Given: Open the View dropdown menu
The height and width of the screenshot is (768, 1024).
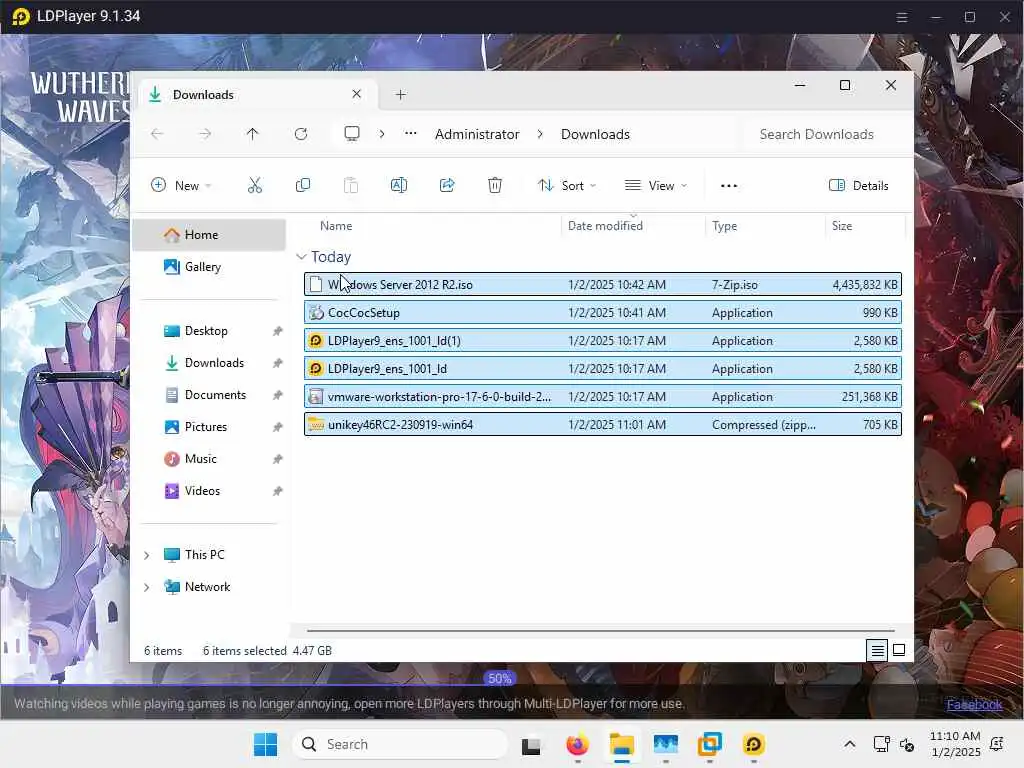Looking at the screenshot, I should coord(656,185).
